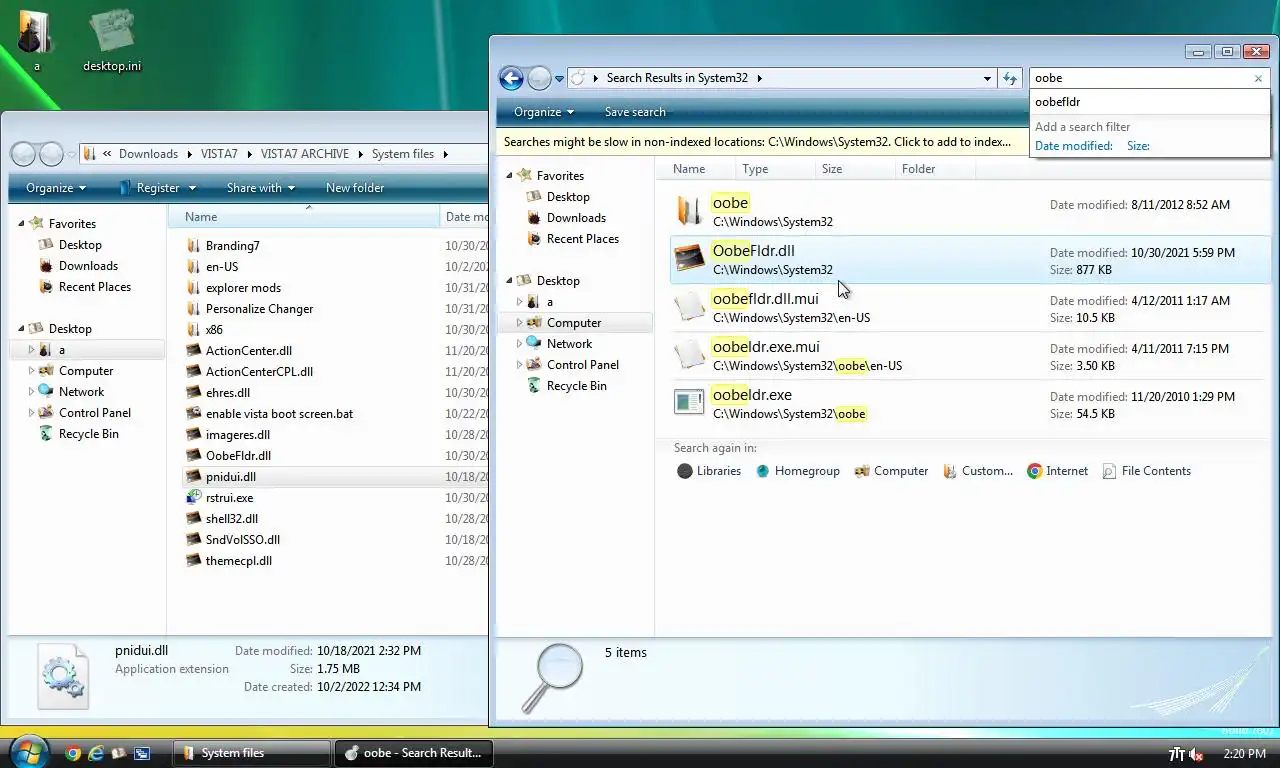Click the taskbar clock showing 2:20 PM
The width and height of the screenshot is (1280, 768).
1244,754
